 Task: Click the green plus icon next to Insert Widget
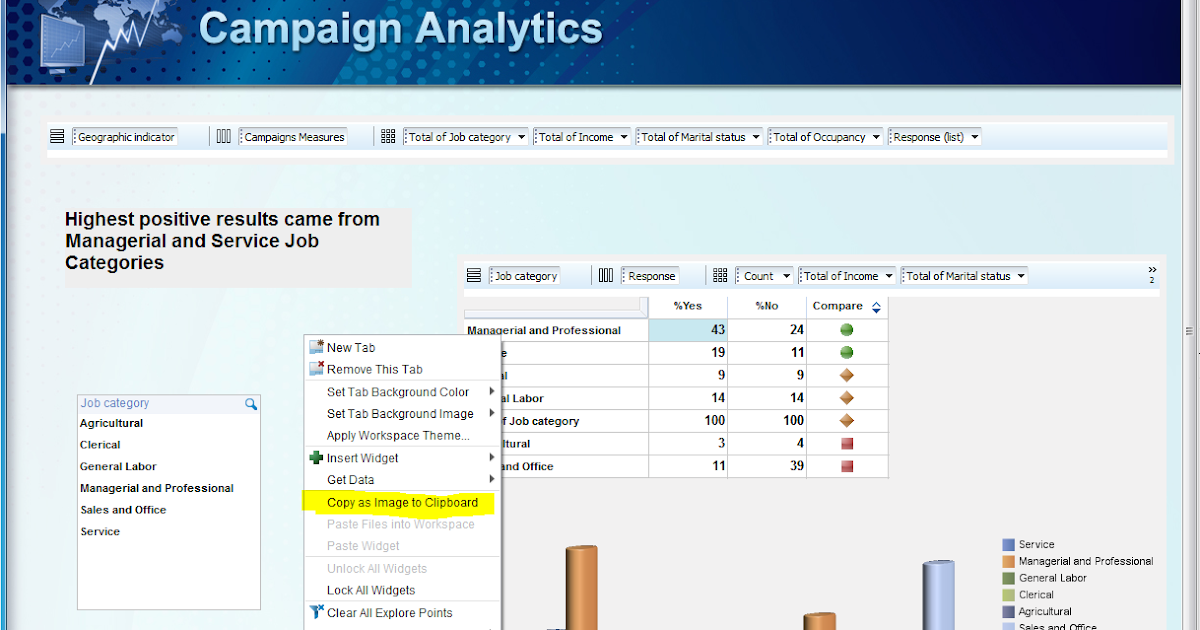(x=317, y=458)
